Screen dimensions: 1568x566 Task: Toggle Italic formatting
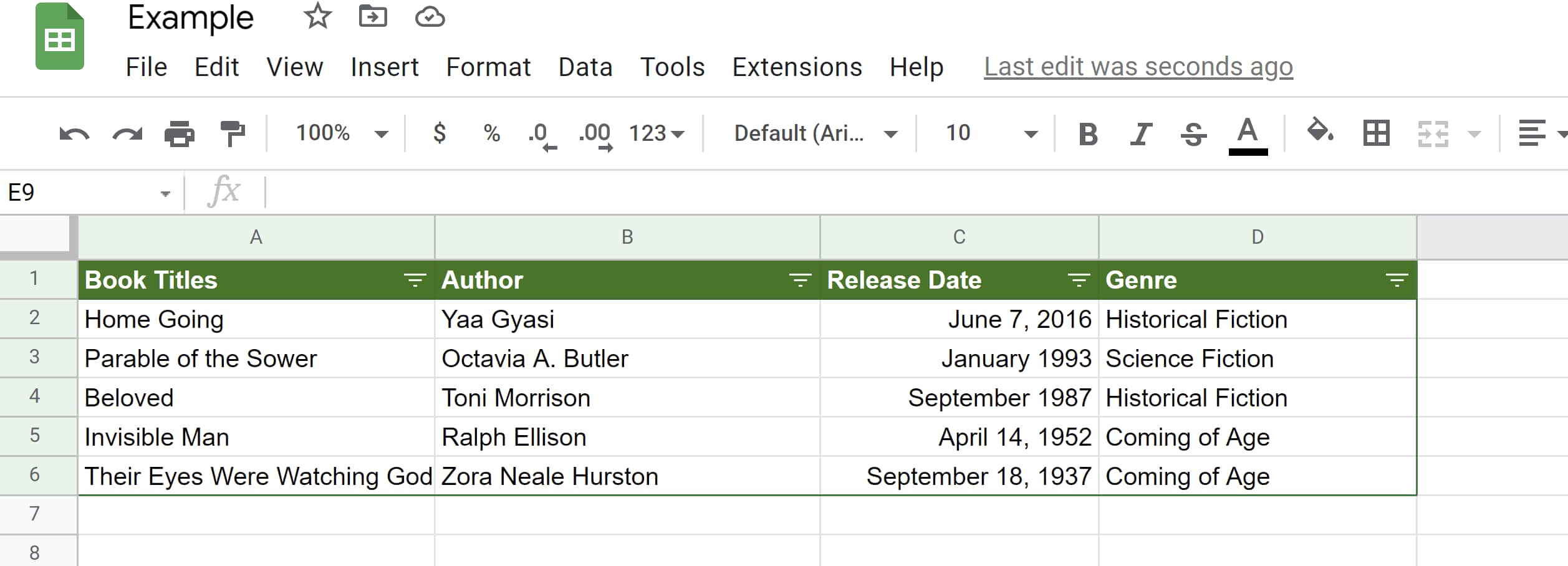pos(1140,133)
